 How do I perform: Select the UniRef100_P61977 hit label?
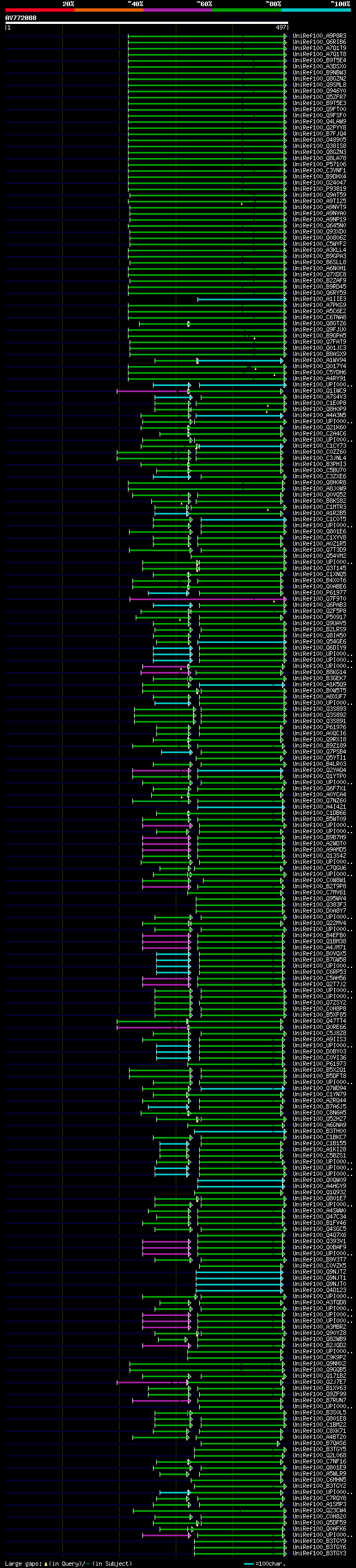319,592
